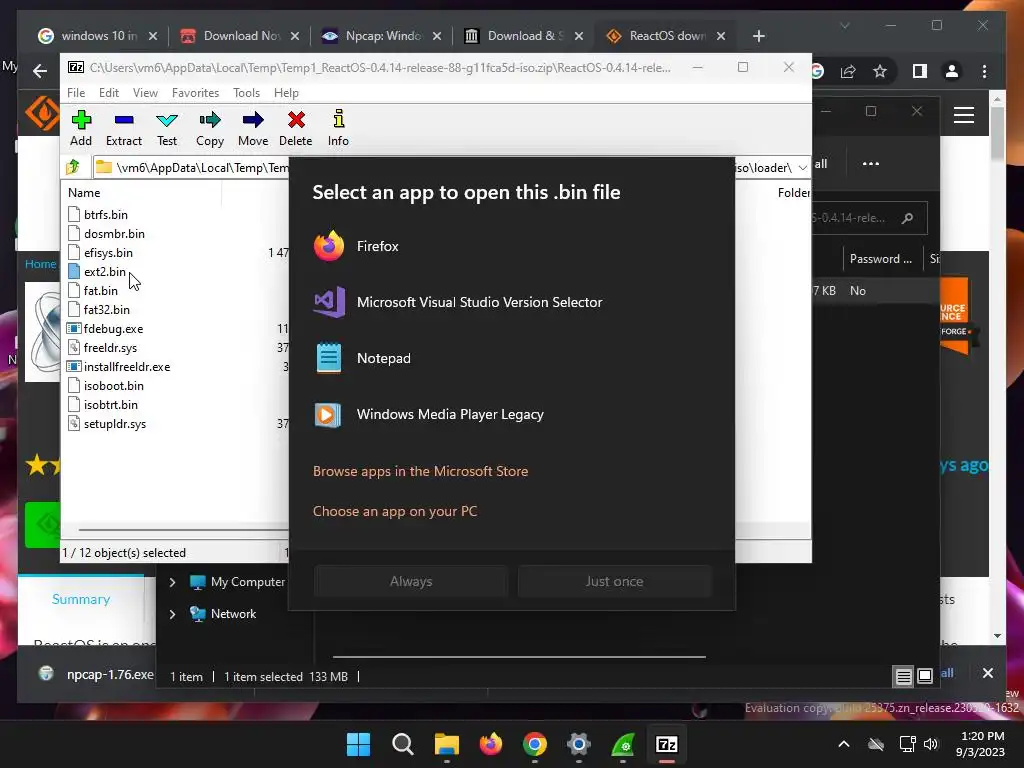The image size is (1024, 768).
Task: Expand the Network tree node
Action: point(172,614)
